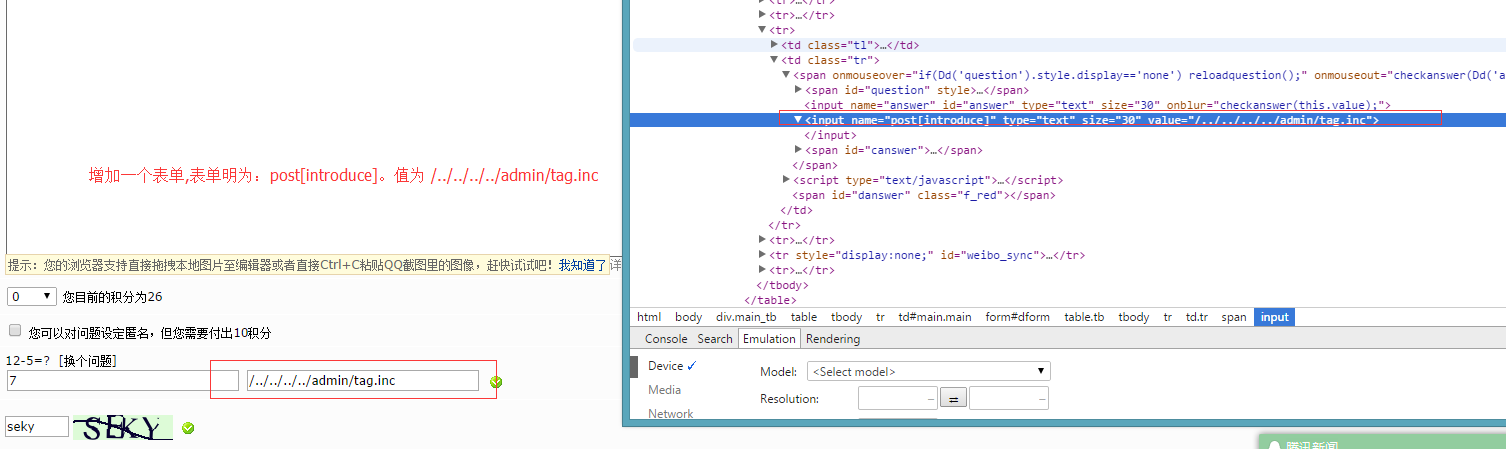The image size is (1506, 449).
Task: Tick the anonymous question checkbox
Action: (15, 330)
